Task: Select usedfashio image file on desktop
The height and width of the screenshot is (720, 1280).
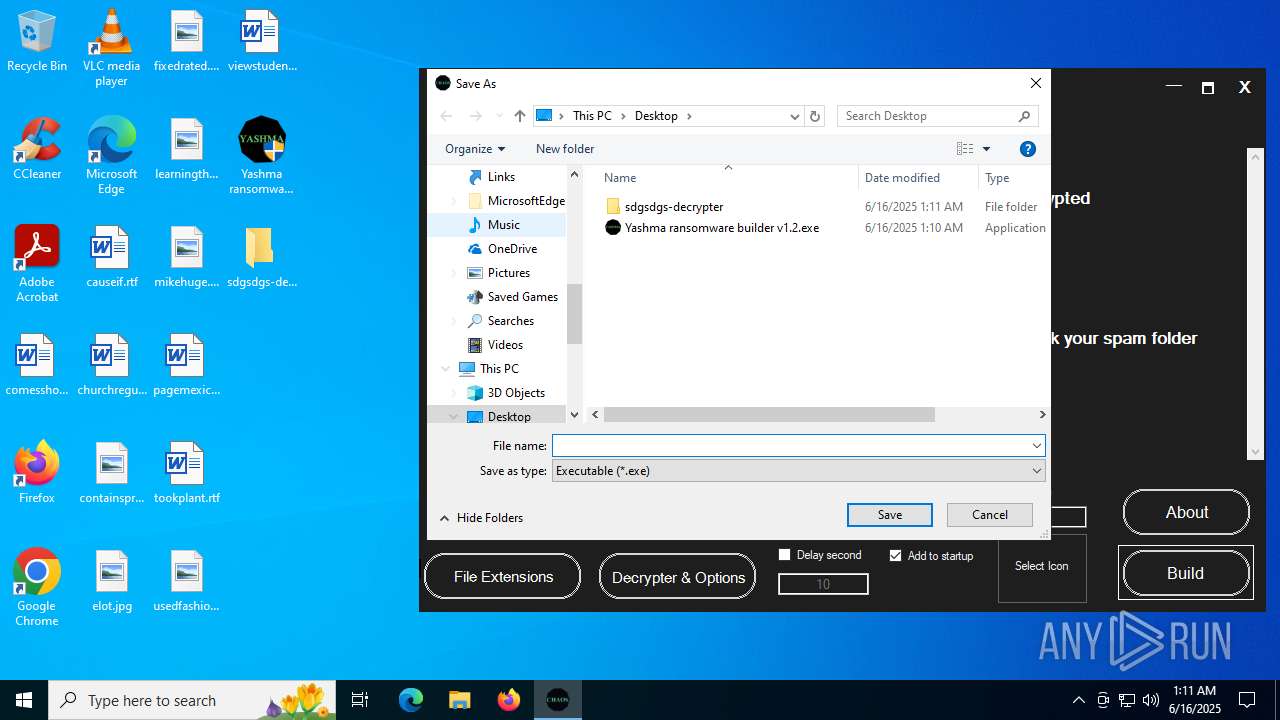Action: pos(186,581)
